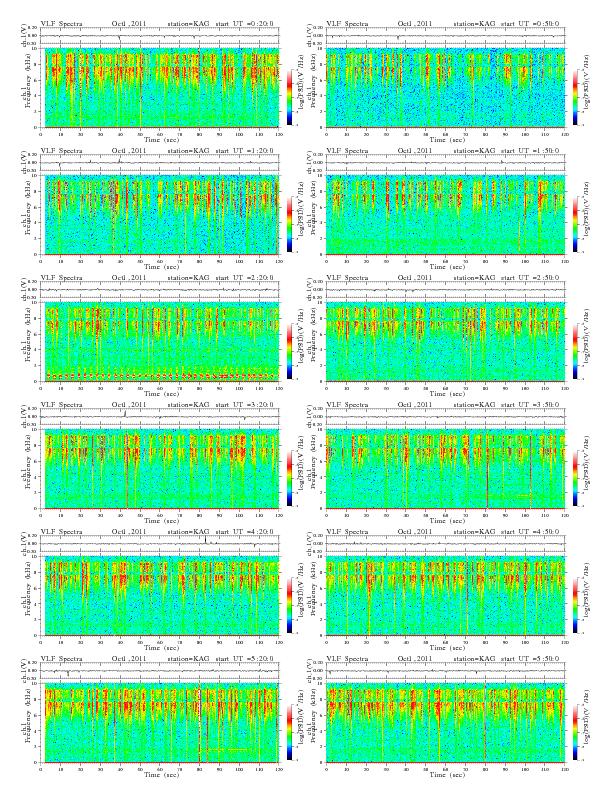Select the title text 'start UT =5:20:0'
This screenshot has width=612, height=792.
pyautogui.click(x=244, y=659)
